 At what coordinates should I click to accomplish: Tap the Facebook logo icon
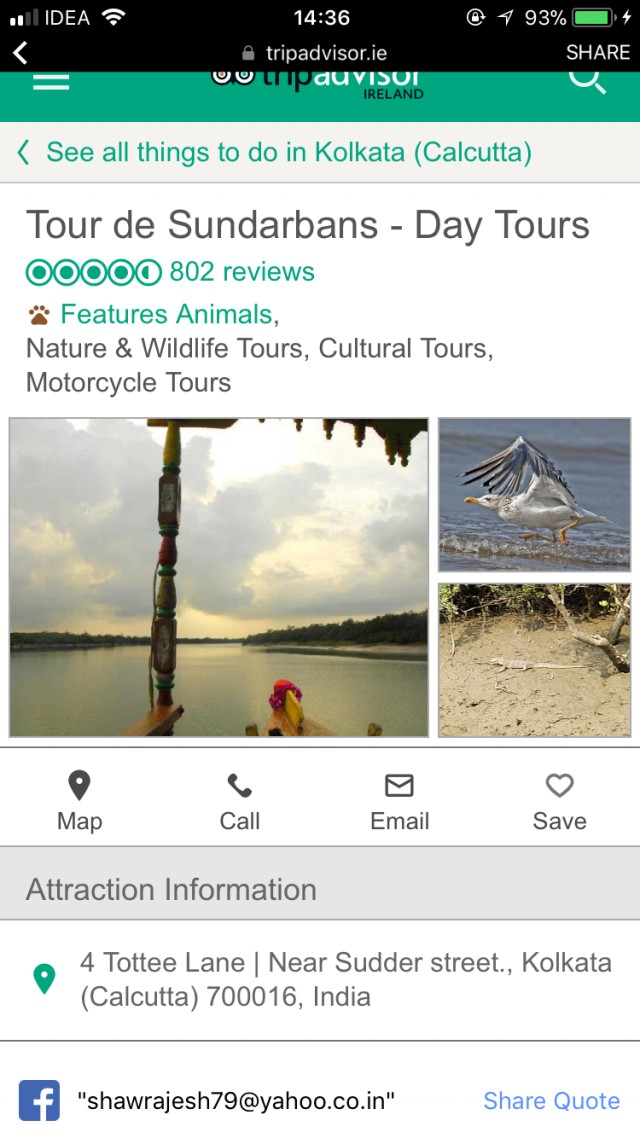[x=39, y=1100]
